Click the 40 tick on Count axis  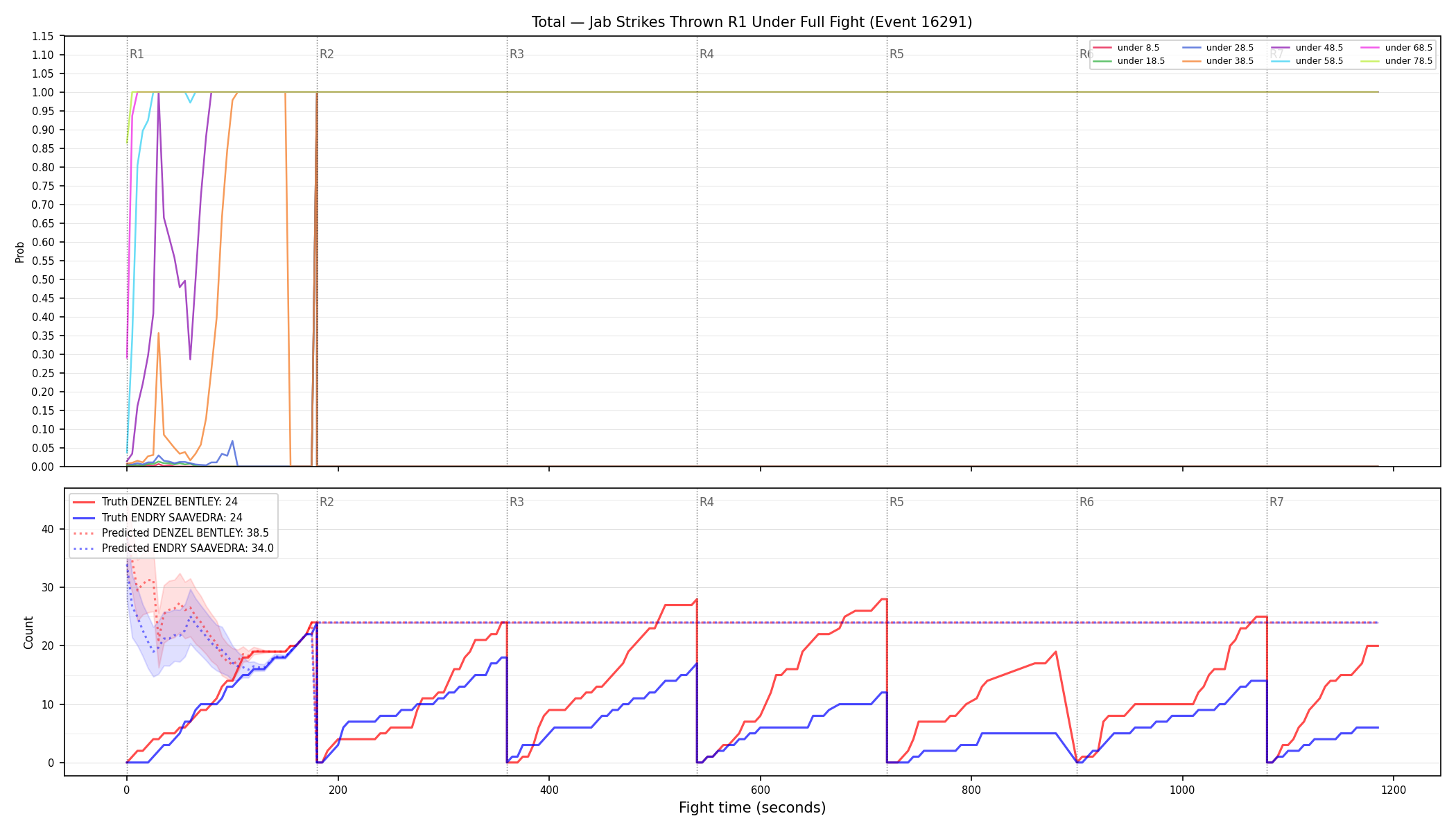[x=48, y=529]
